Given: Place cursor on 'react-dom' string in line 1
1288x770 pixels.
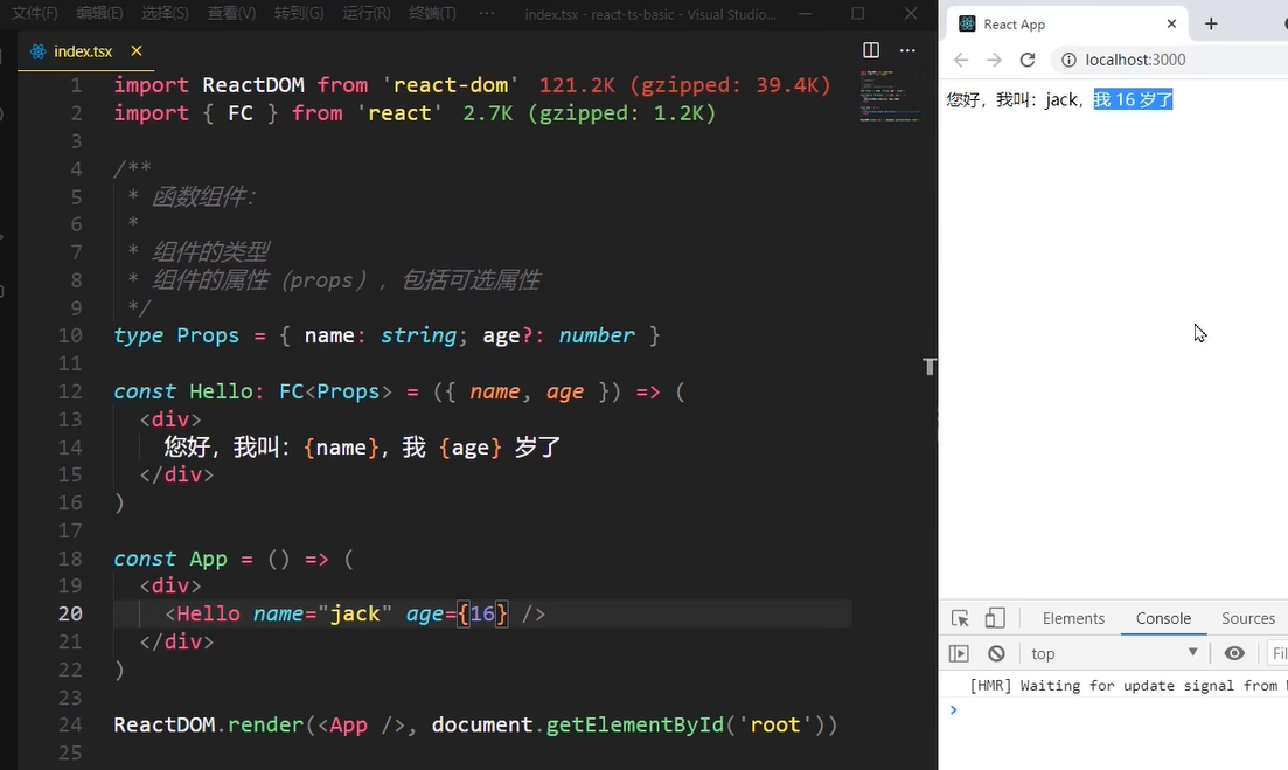Looking at the screenshot, I should [x=451, y=85].
